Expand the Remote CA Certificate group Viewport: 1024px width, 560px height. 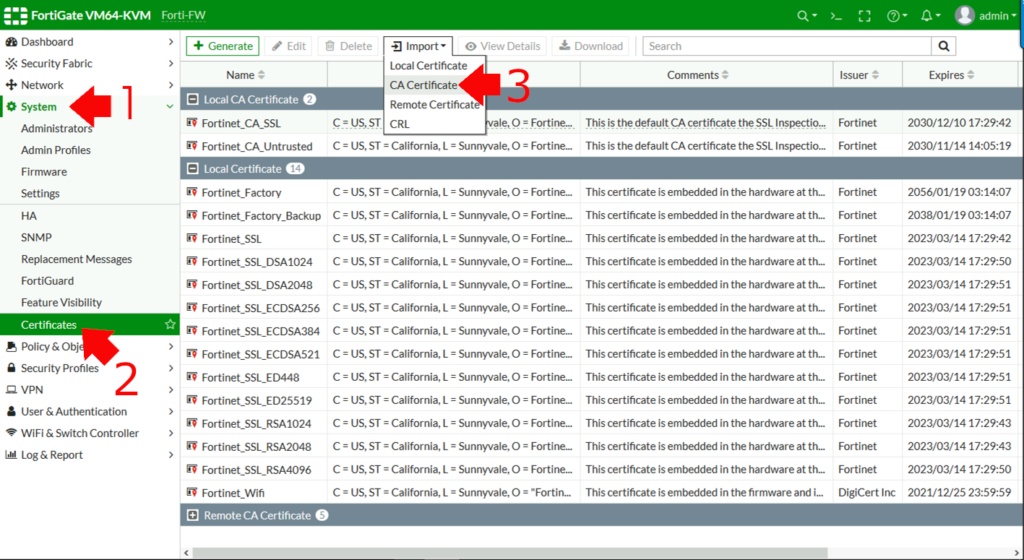click(193, 515)
